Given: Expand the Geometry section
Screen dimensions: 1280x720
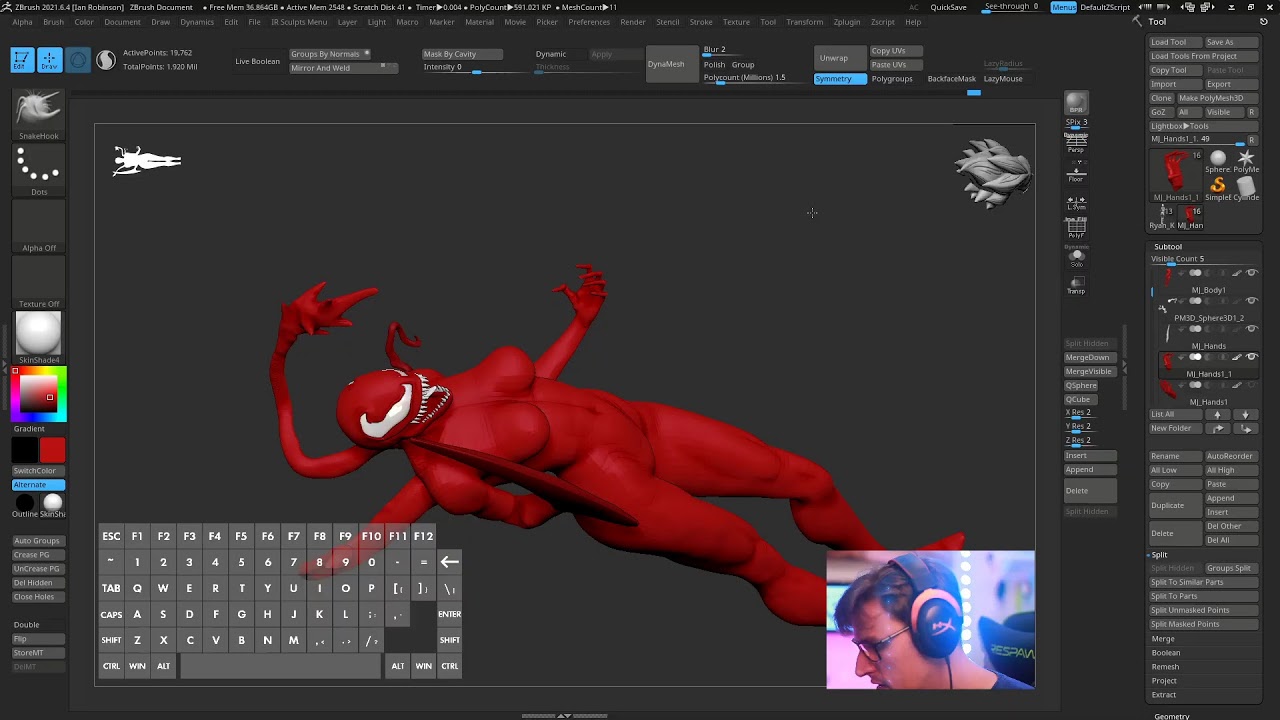Looking at the screenshot, I should point(1172,716).
